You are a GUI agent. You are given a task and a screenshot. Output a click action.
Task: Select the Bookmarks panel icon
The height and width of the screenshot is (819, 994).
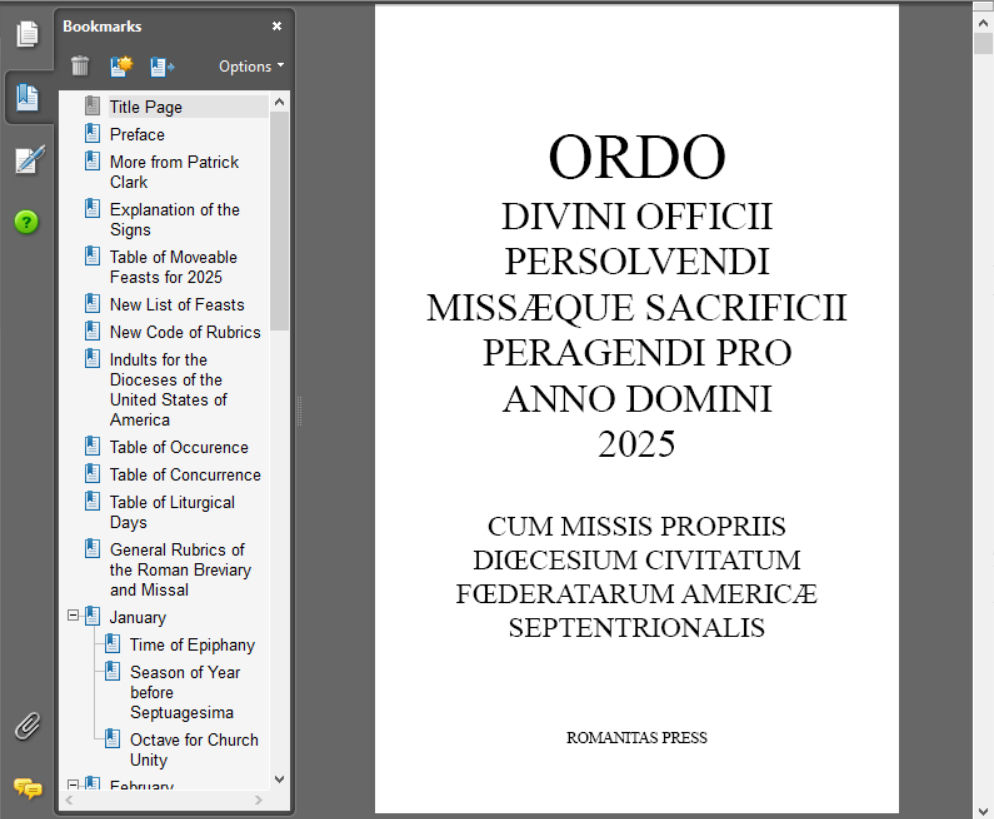(x=28, y=96)
